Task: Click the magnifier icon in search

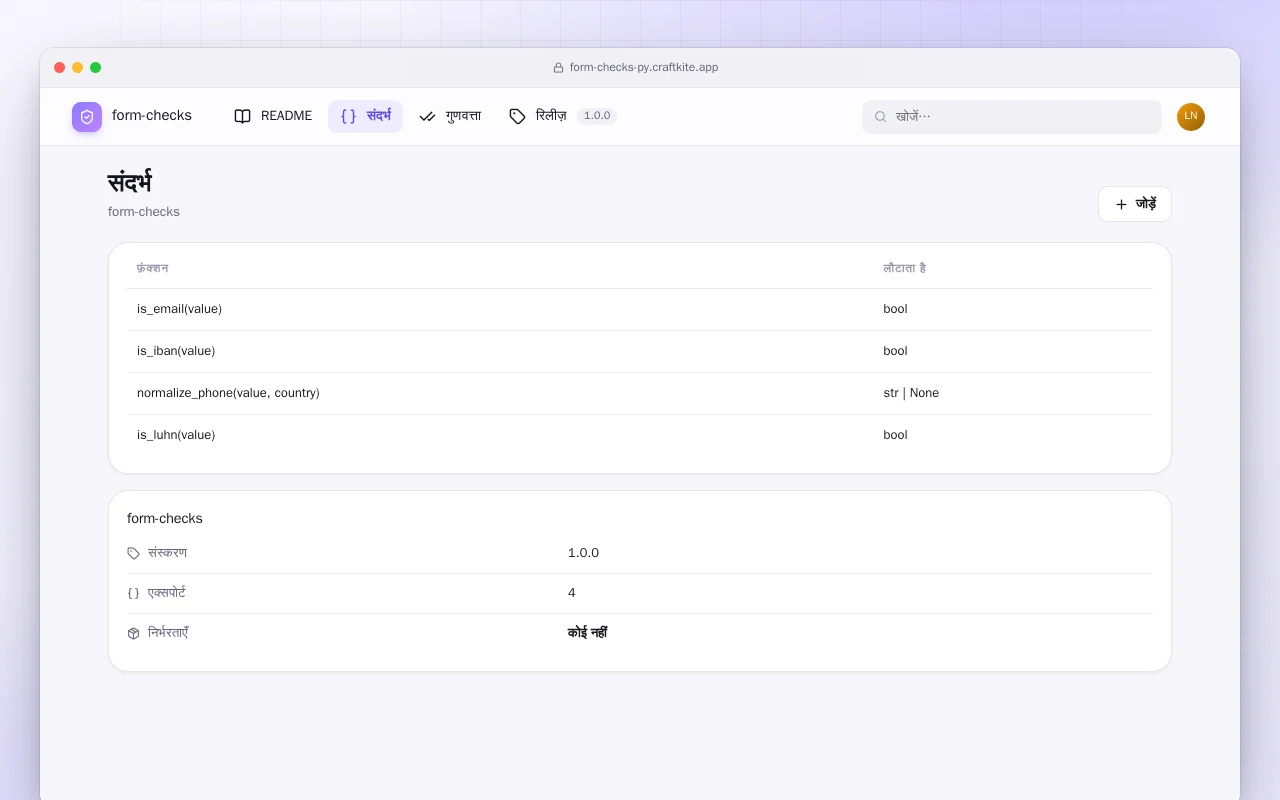Action: coord(881,117)
